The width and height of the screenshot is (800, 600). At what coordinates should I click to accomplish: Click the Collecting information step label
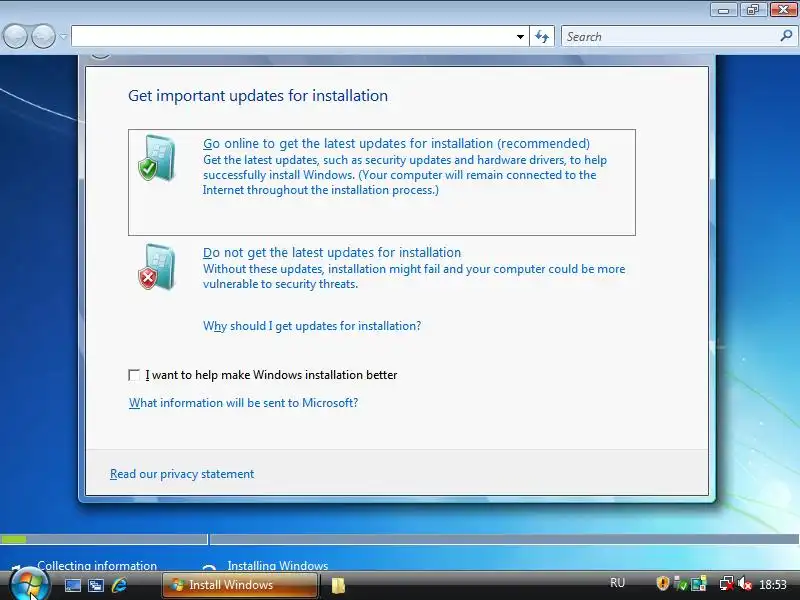point(97,565)
